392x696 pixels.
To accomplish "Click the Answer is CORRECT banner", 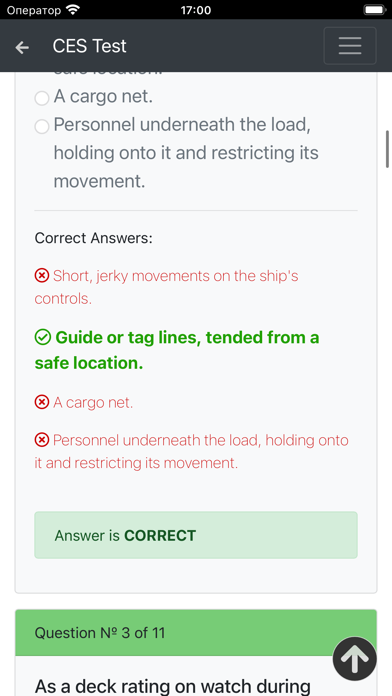I will point(196,535).
